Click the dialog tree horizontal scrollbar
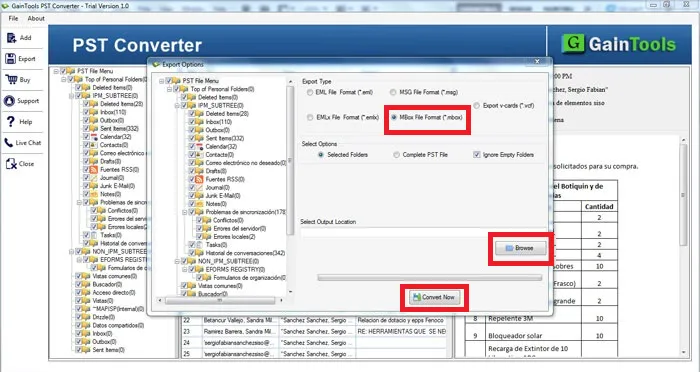This screenshot has width=700, height=372. (221, 301)
